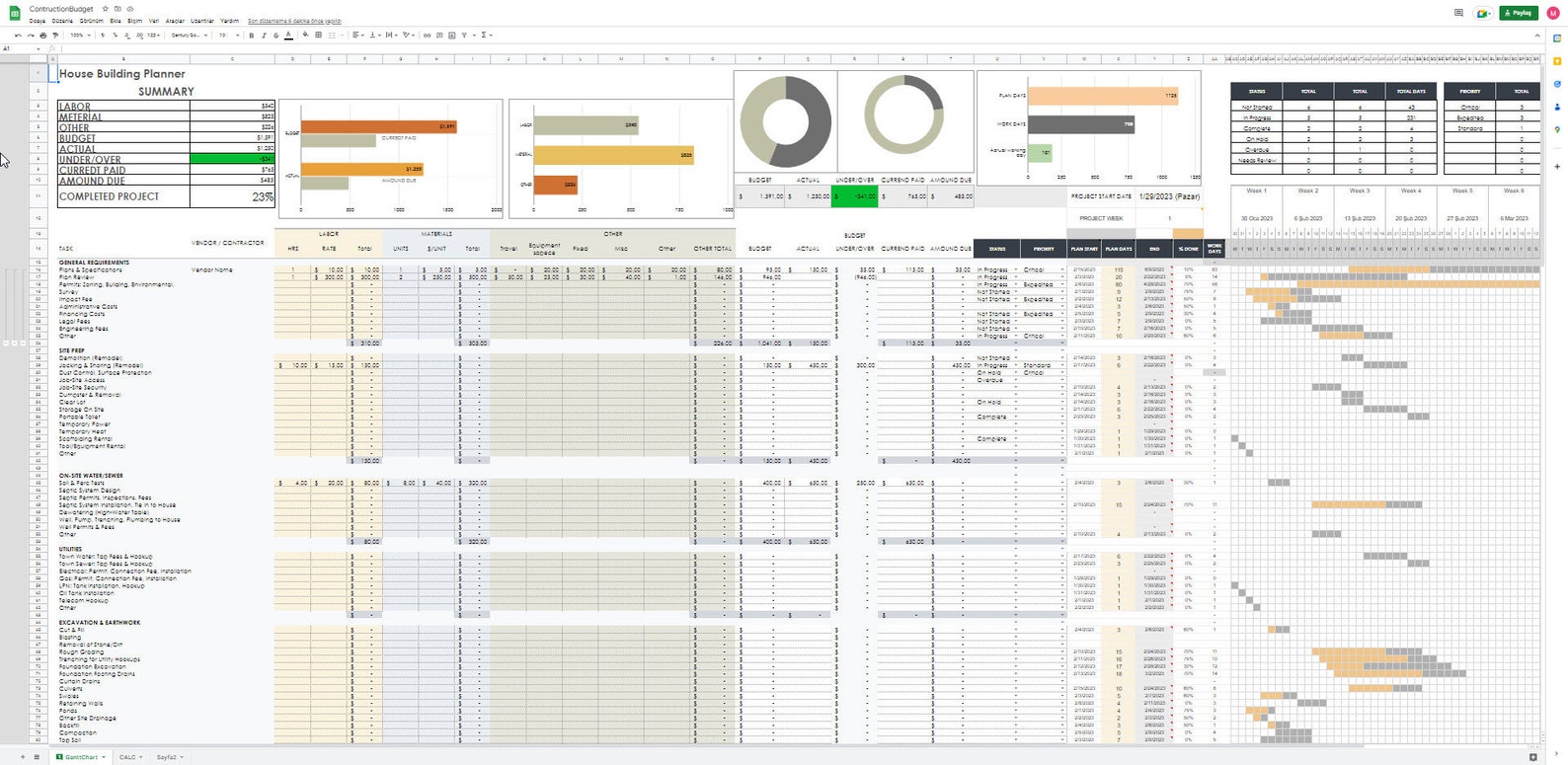Apply bold formatting with B icon
Viewport: 1568px width, 765px height.
pyautogui.click(x=251, y=36)
